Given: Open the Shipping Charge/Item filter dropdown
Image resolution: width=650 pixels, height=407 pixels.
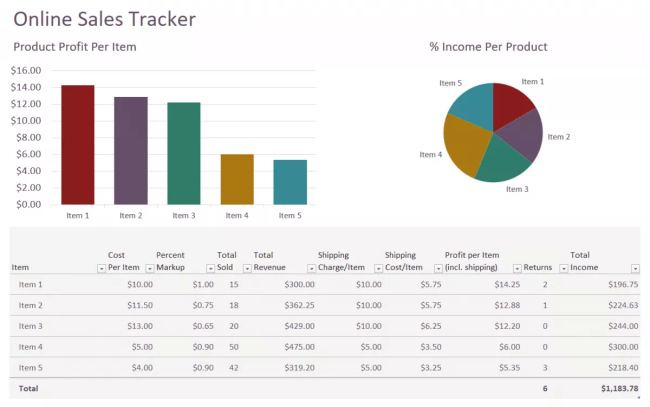Looking at the screenshot, I should coord(378,268).
